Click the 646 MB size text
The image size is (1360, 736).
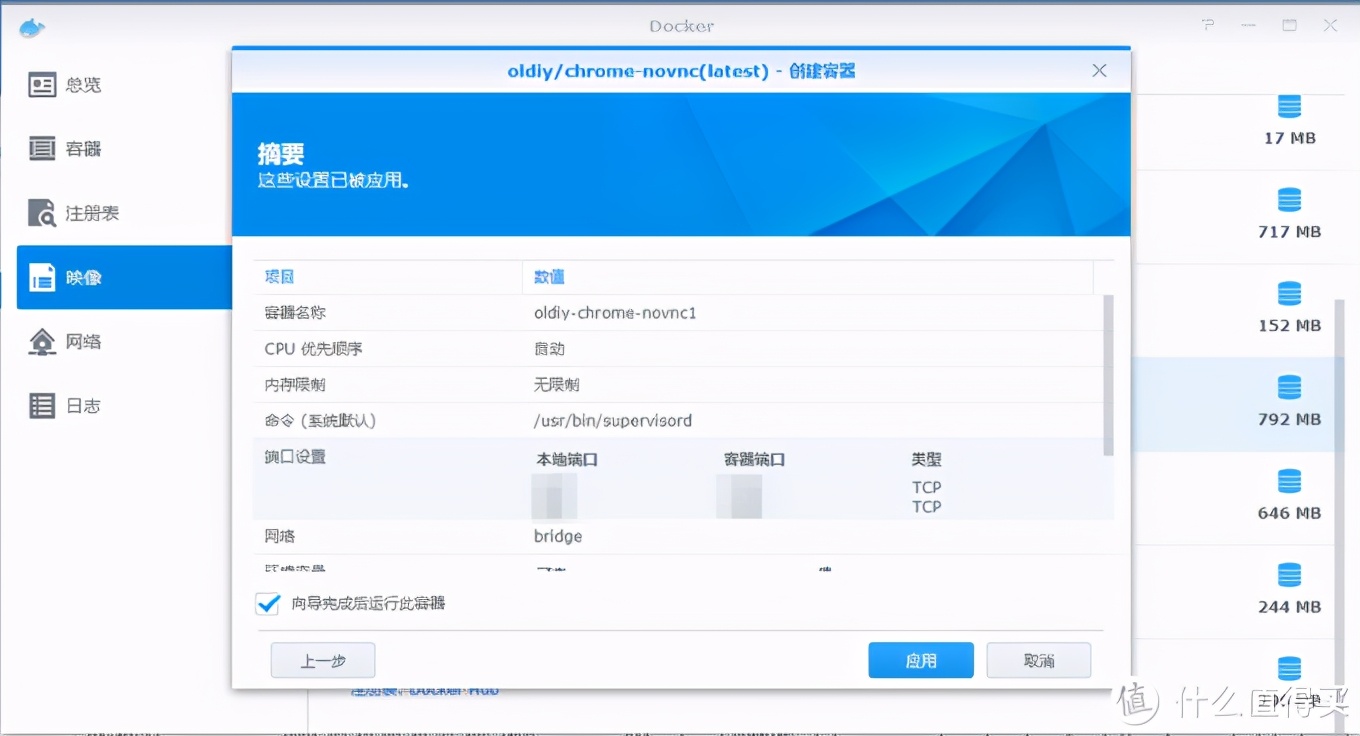pyautogui.click(x=1290, y=514)
